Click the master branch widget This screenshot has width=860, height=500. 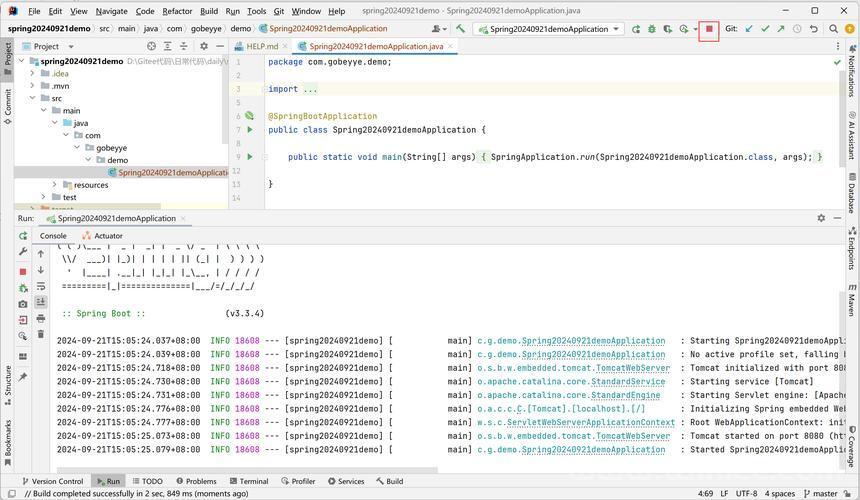pos(820,493)
